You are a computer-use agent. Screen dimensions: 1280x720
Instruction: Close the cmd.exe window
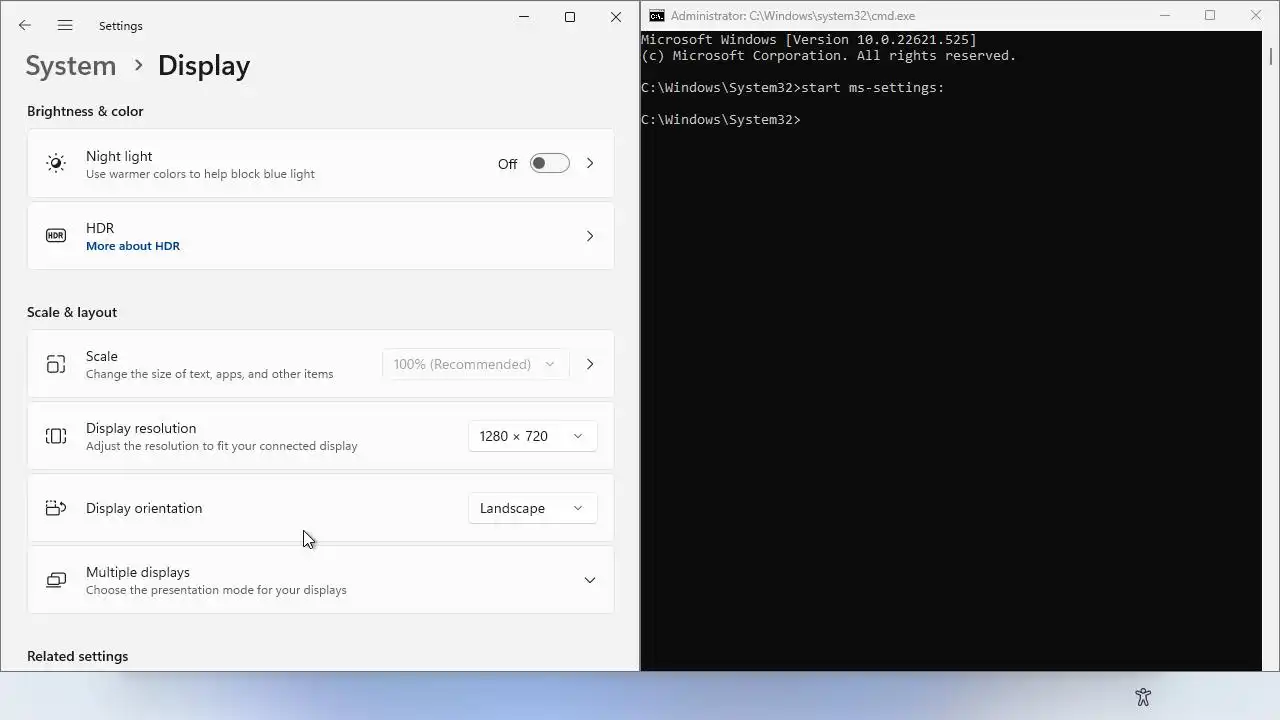click(x=1256, y=16)
